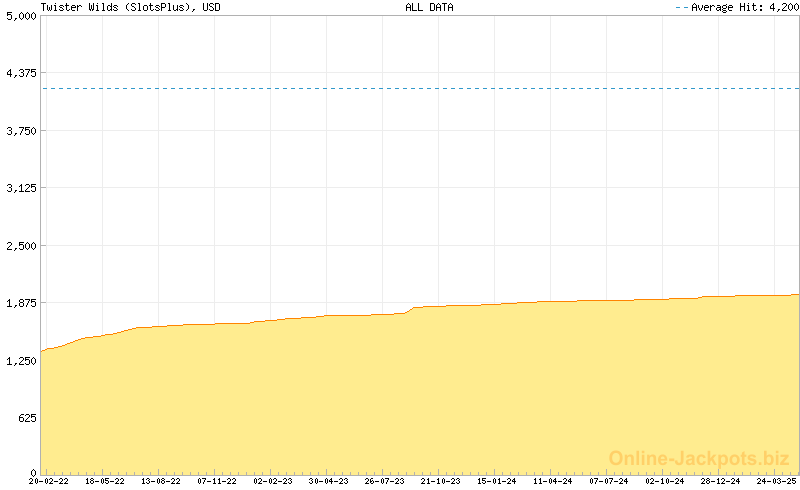The height and width of the screenshot is (490, 800).
Task: Select the 30-04-23 date label
Action: coord(328,481)
